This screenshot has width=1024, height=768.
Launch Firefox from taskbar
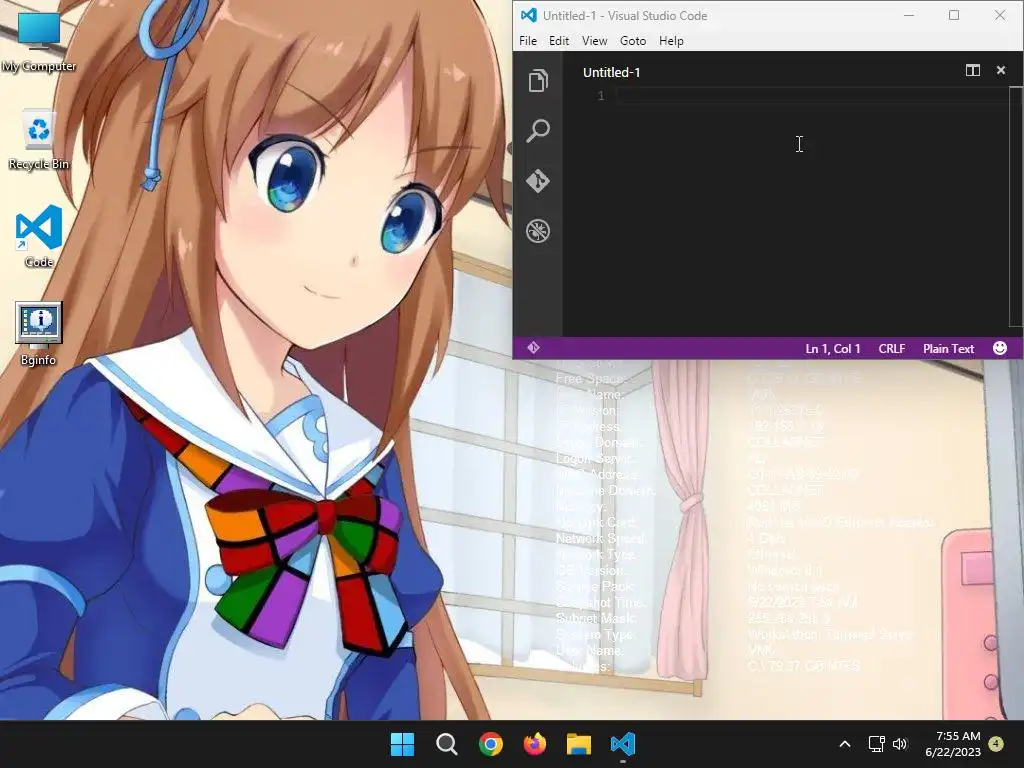coord(535,744)
